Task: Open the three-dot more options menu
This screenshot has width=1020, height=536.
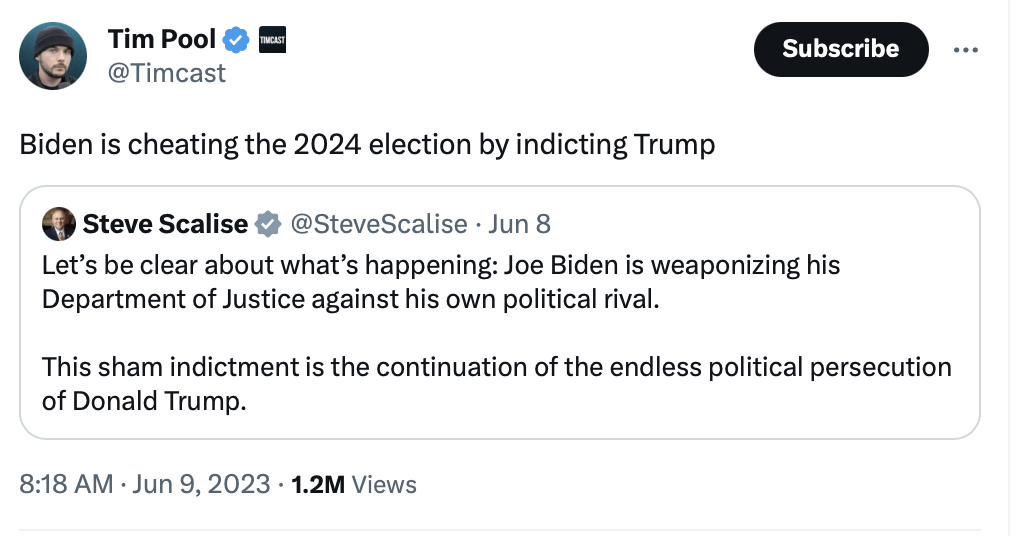Action: tap(965, 49)
